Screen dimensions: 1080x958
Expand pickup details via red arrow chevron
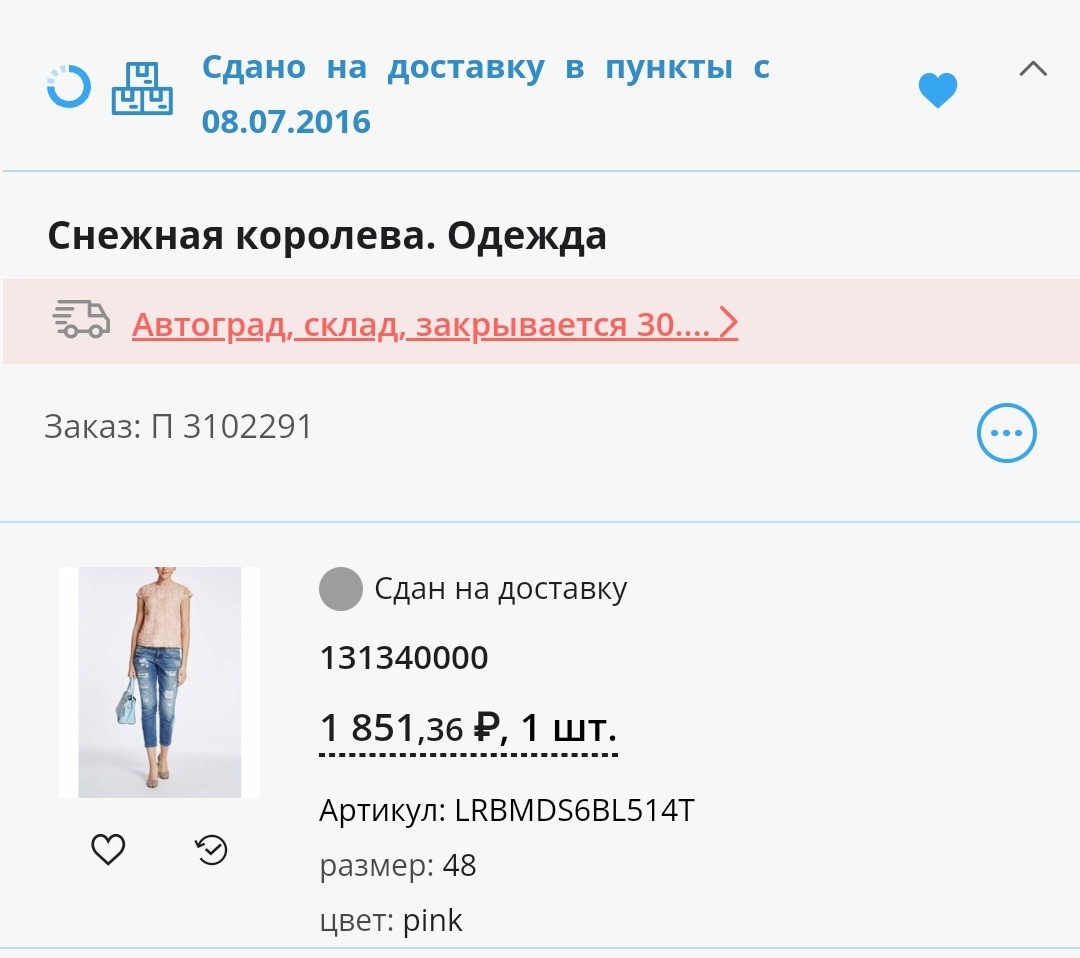pos(728,323)
